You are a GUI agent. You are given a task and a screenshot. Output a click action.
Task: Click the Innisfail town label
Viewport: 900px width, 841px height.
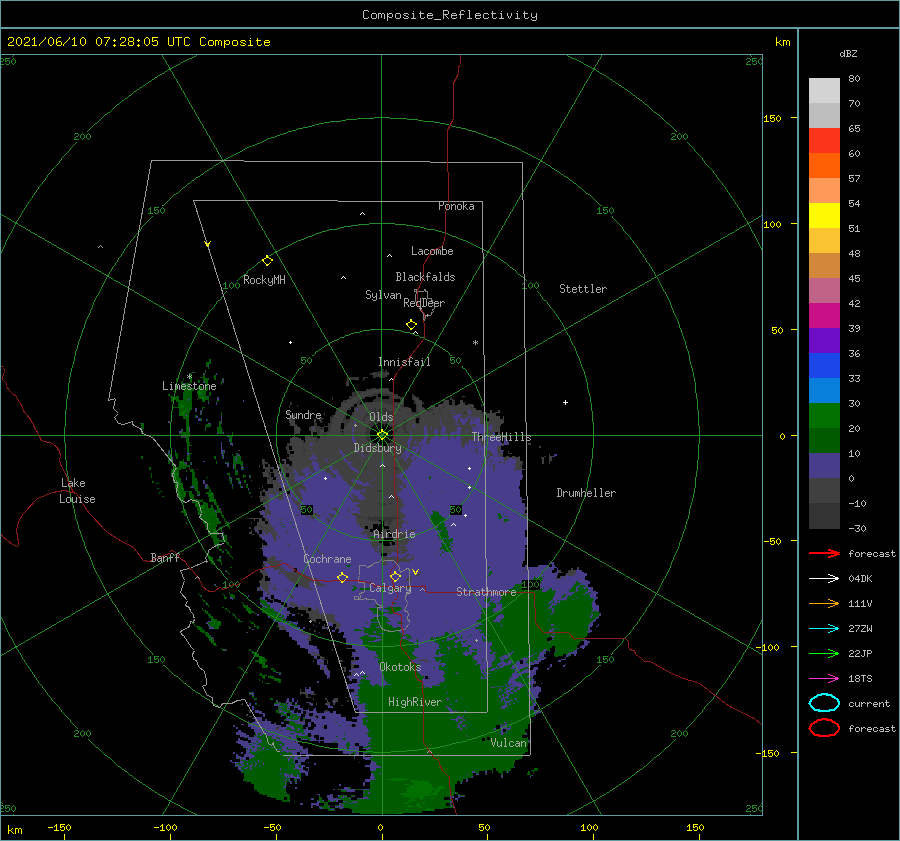pos(404,362)
